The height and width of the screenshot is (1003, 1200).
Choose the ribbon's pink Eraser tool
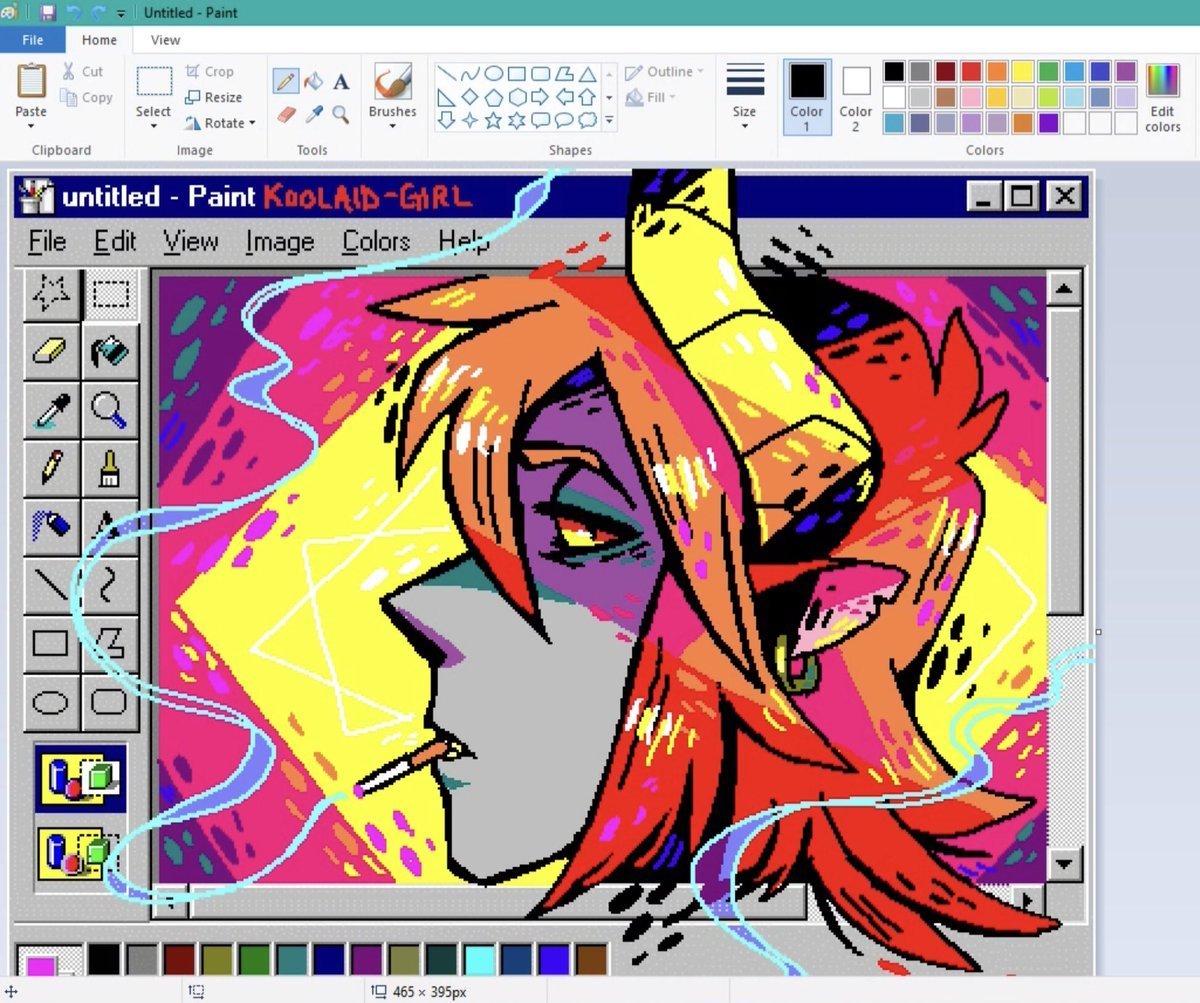(285, 114)
